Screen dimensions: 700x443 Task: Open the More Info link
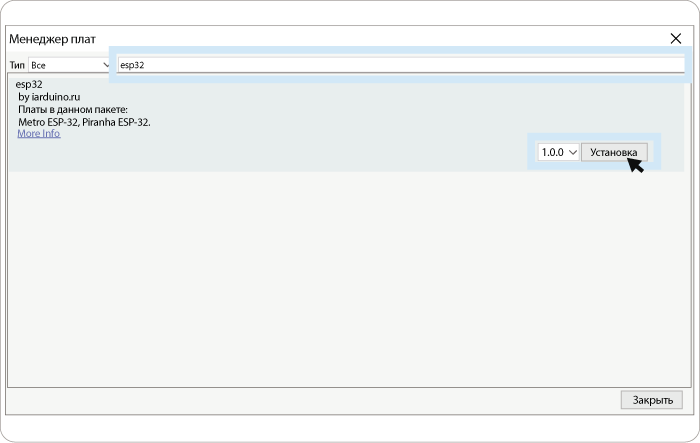pos(39,134)
